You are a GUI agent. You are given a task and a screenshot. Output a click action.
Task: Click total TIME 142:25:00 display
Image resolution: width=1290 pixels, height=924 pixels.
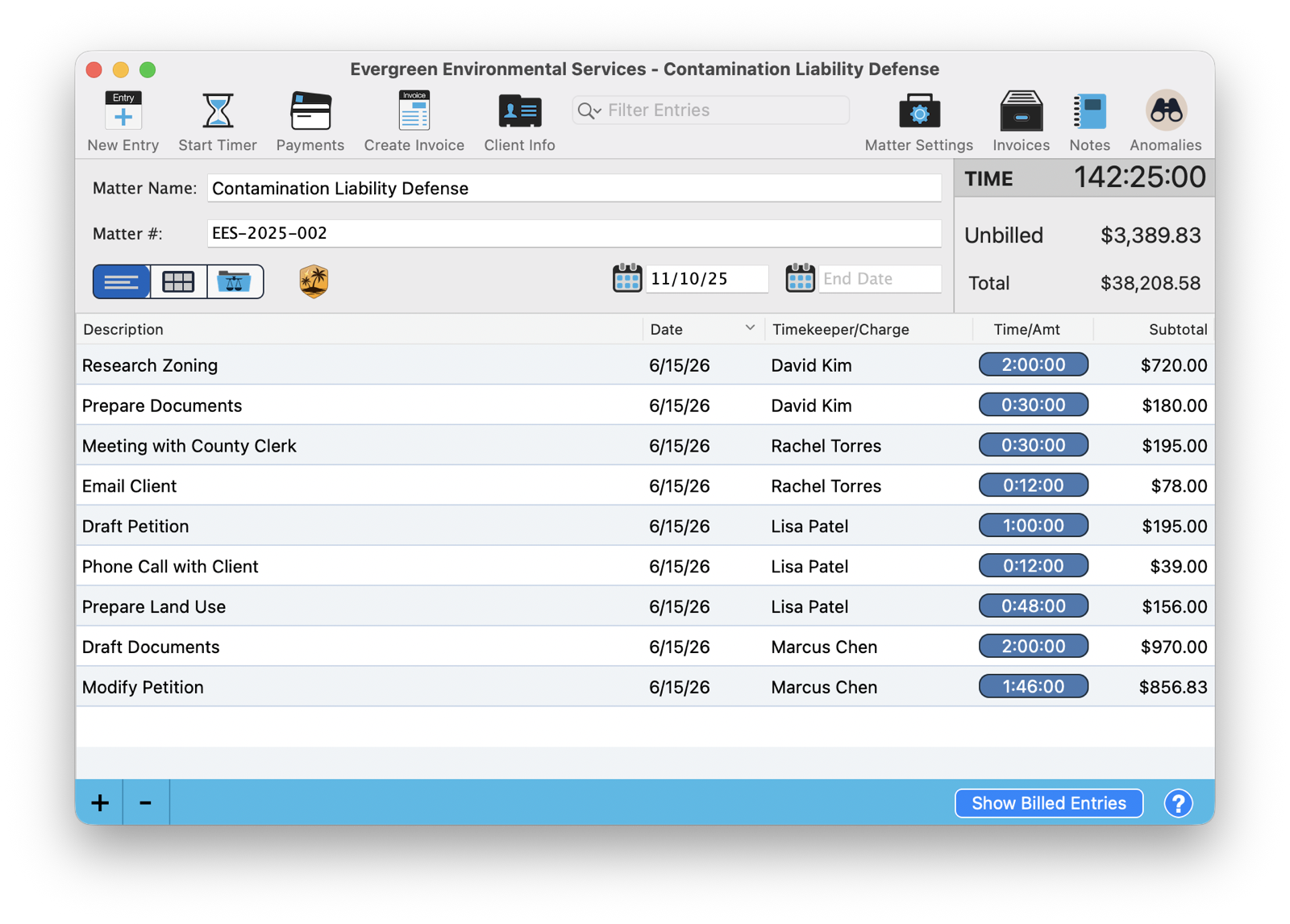click(x=1139, y=177)
